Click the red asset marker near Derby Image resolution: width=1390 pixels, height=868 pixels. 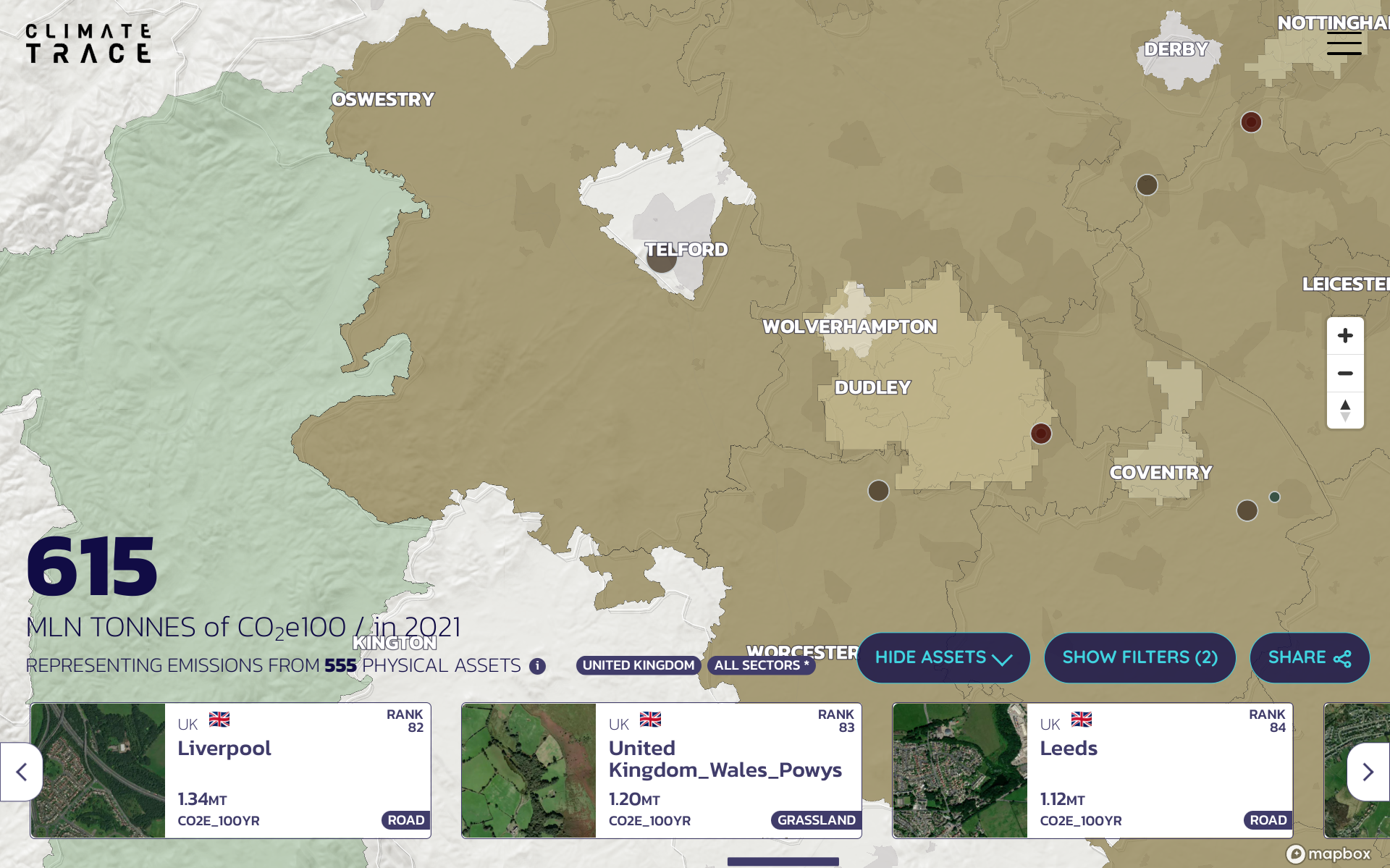click(1251, 122)
